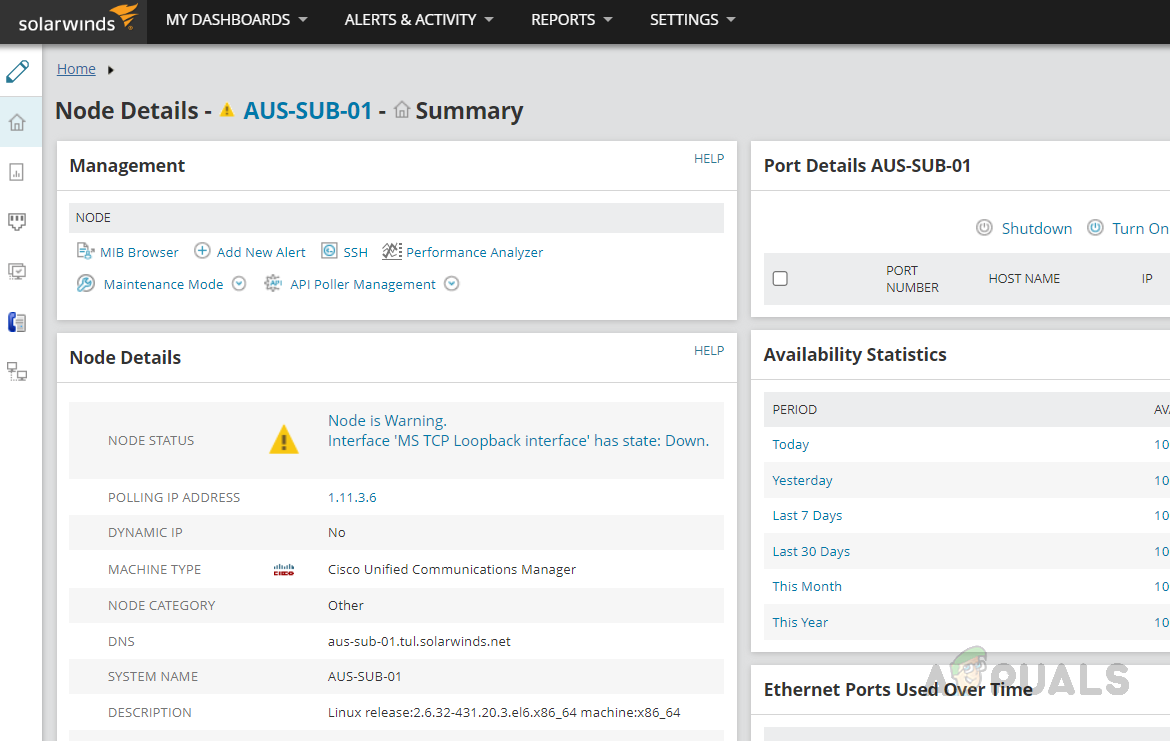Click the Last 7 Days availability link
This screenshot has height=741, width=1170.
pyautogui.click(x=807, y=516)
